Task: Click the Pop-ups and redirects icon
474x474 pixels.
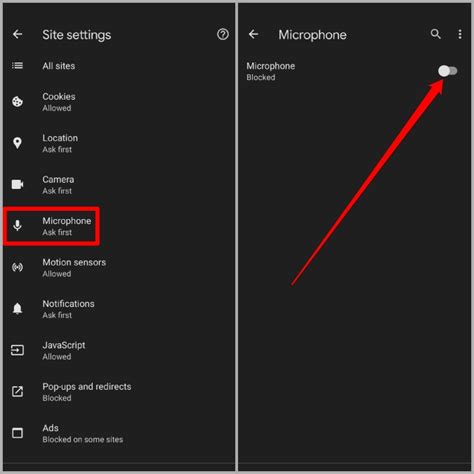Action: click(x=17, y=391)
